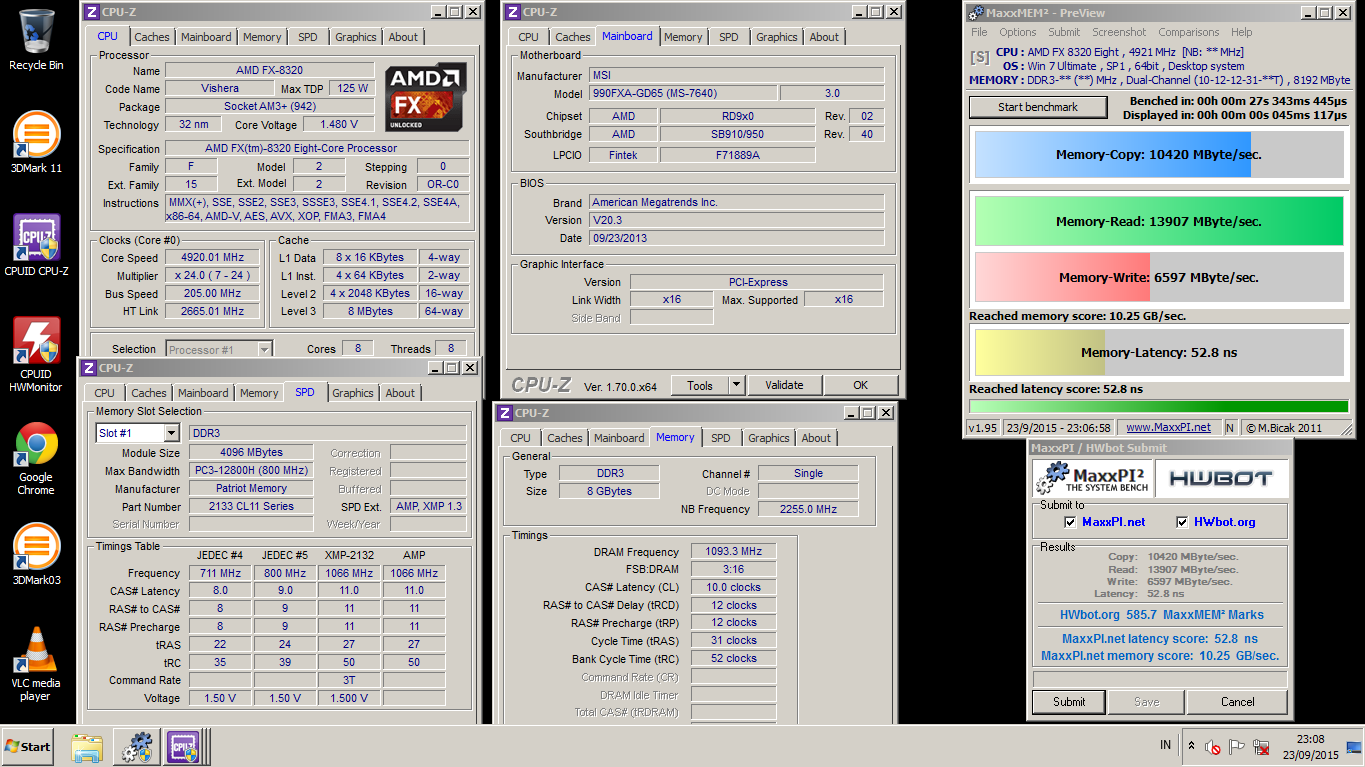Open Options menu in MaxxMEM²

point(1018,32)
